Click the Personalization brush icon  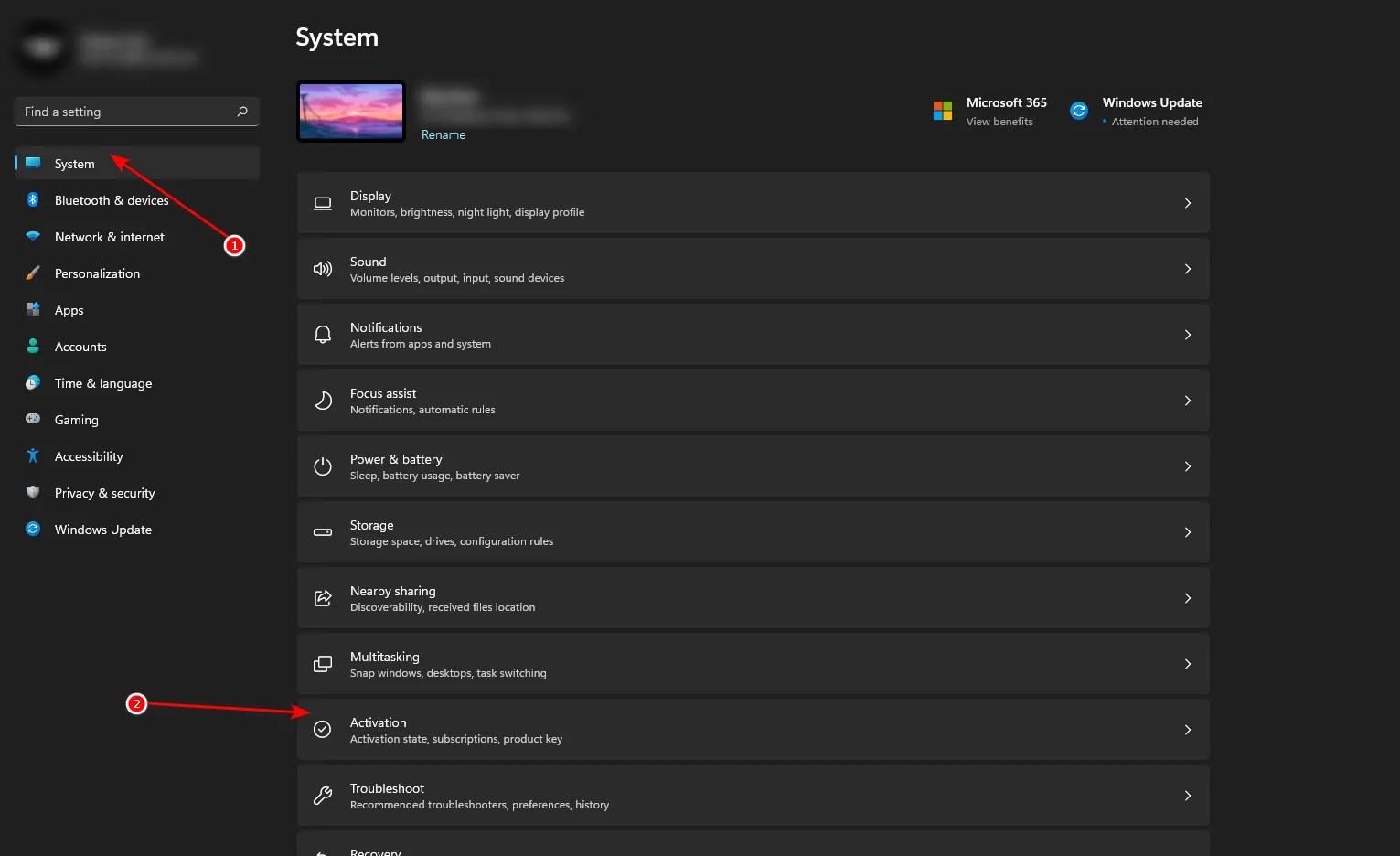(33, 273)
